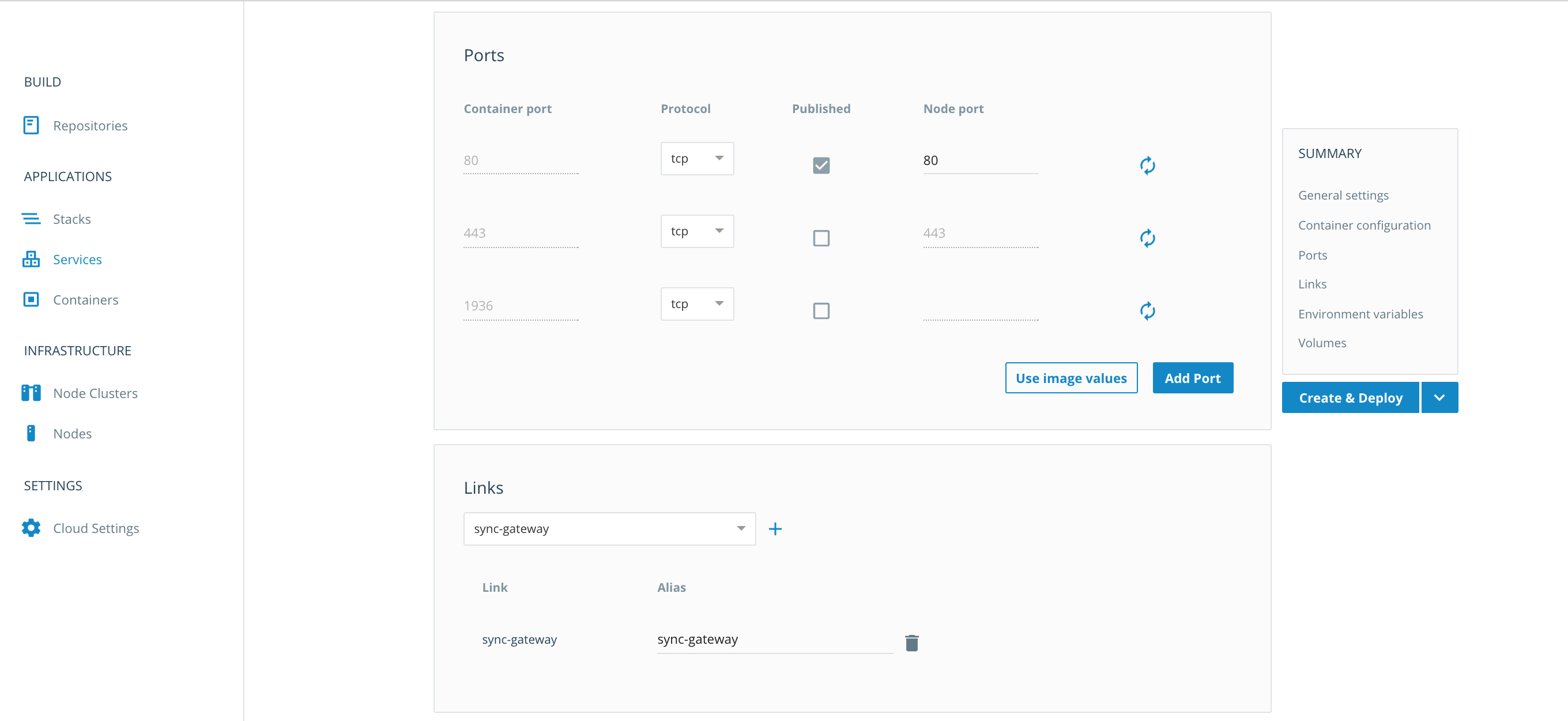The image size is (1568, 721).
Task: Expand Create & Deploy options arrow
Action: coord(1439,397)
